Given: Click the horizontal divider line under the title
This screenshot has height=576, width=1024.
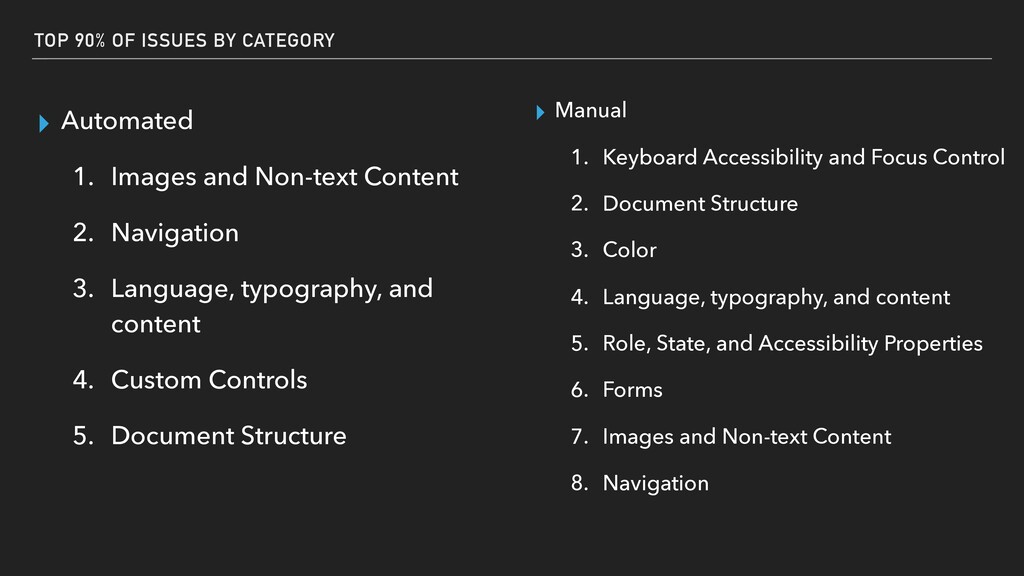Looking at the screenshot, I should coord(512,59).
